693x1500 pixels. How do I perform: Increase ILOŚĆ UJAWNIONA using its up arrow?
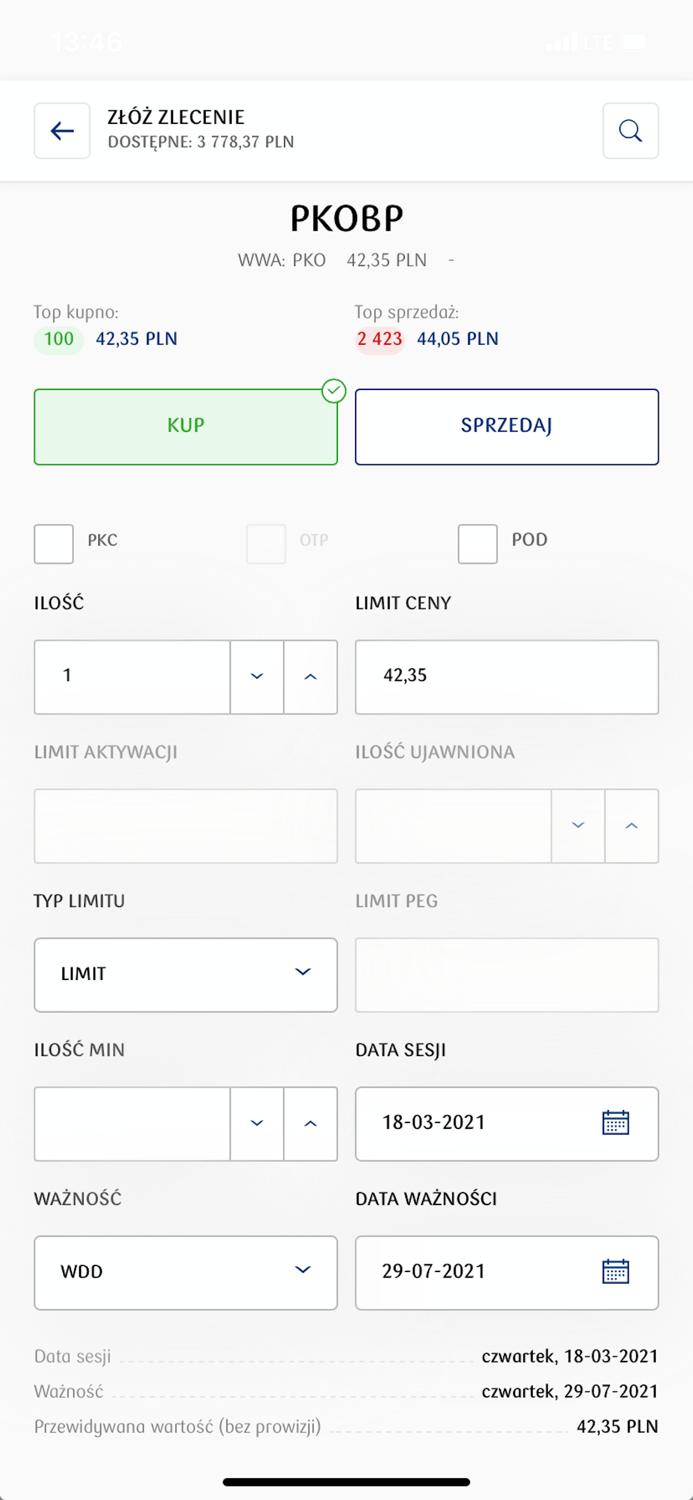pos(632,826)
